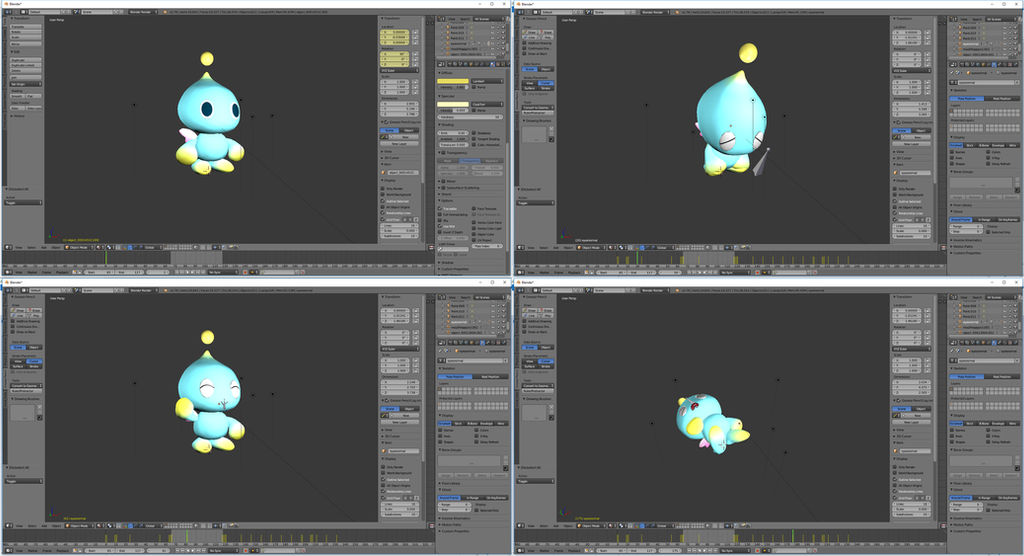
Task: Select Draw pencil tool in bottom-left window
Action: point(17,311)
